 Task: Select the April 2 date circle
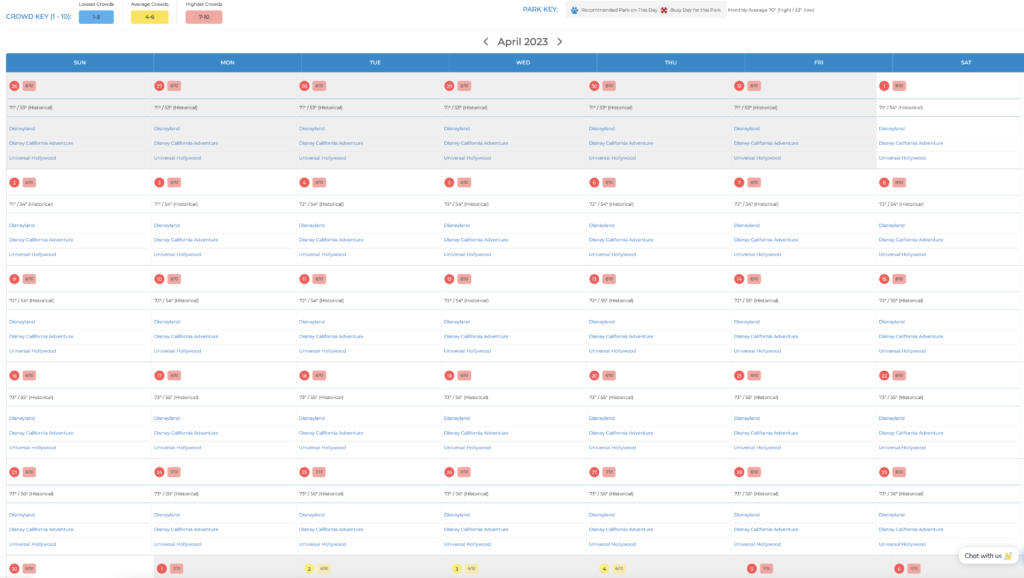point(14,183)
